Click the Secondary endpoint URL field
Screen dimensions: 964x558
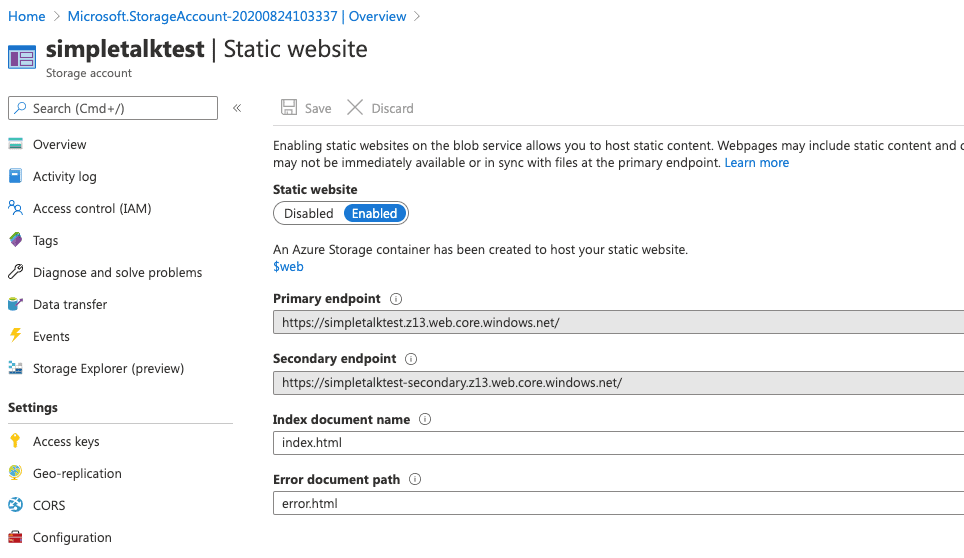coord(618,382)
